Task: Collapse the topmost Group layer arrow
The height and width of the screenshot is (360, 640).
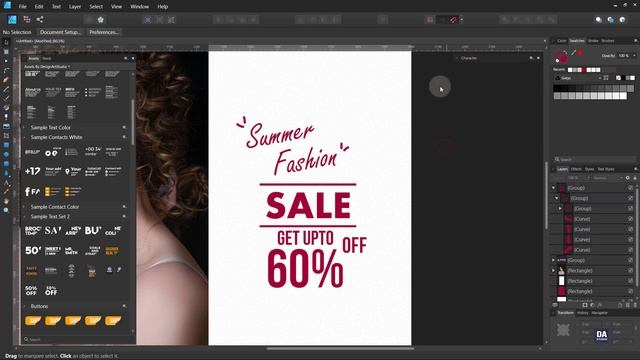Action: pyautogui.click(x=553, y=188)
